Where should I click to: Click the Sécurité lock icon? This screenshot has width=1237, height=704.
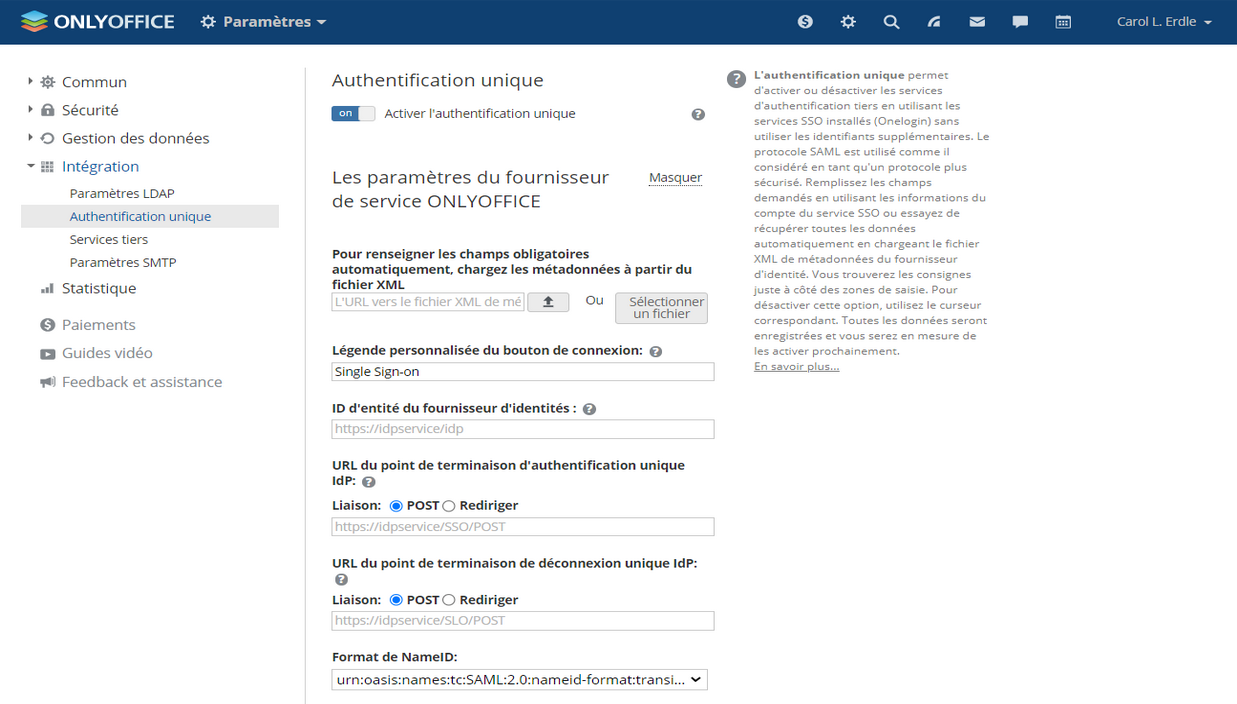click(47, 110)
